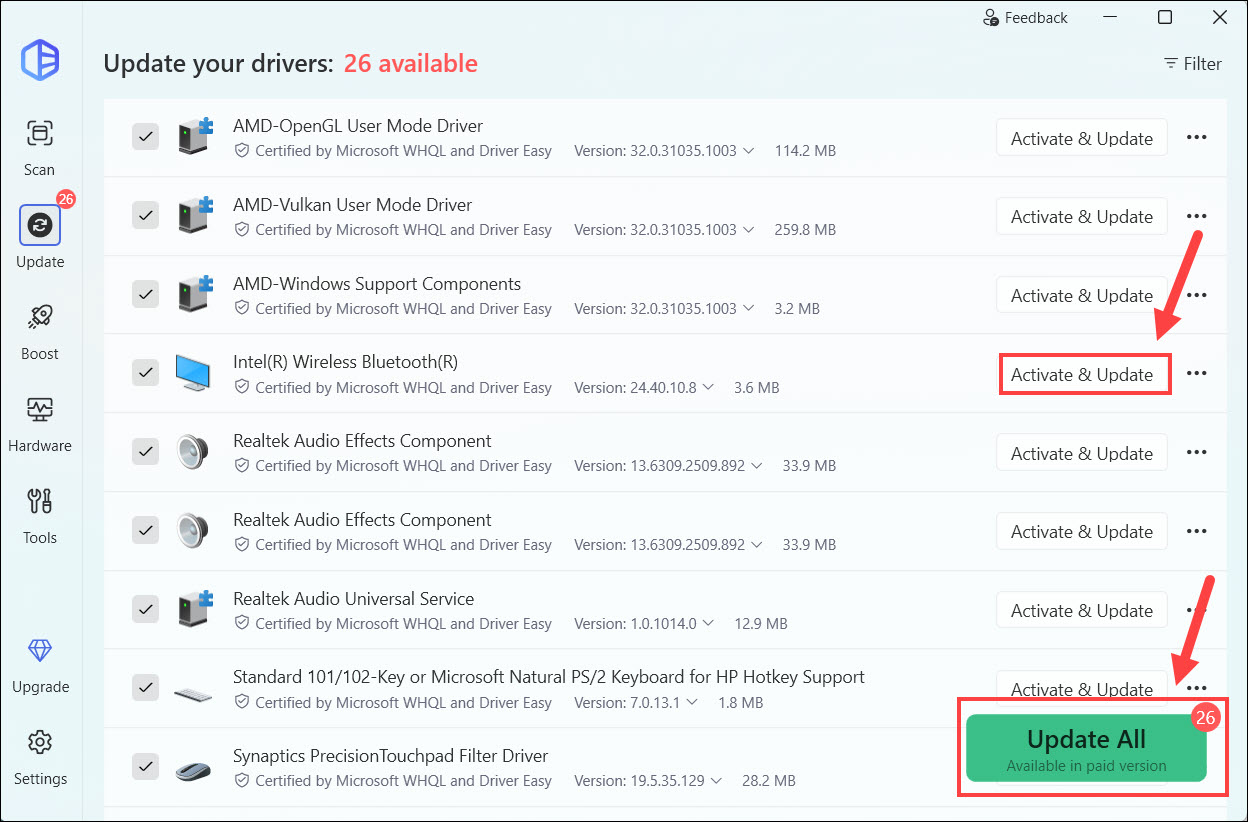
Task: Maximize the Driver Easy window
Action: (1165, 17)
